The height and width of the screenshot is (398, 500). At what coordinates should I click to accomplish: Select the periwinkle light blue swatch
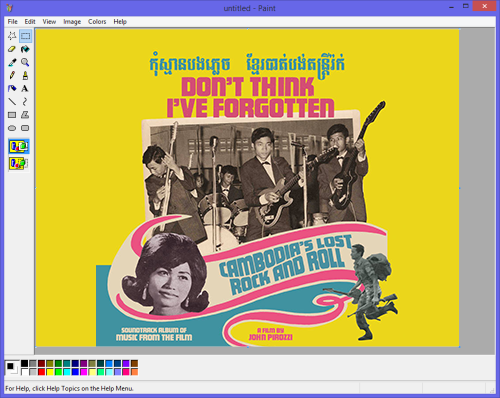tap(117, 372)
